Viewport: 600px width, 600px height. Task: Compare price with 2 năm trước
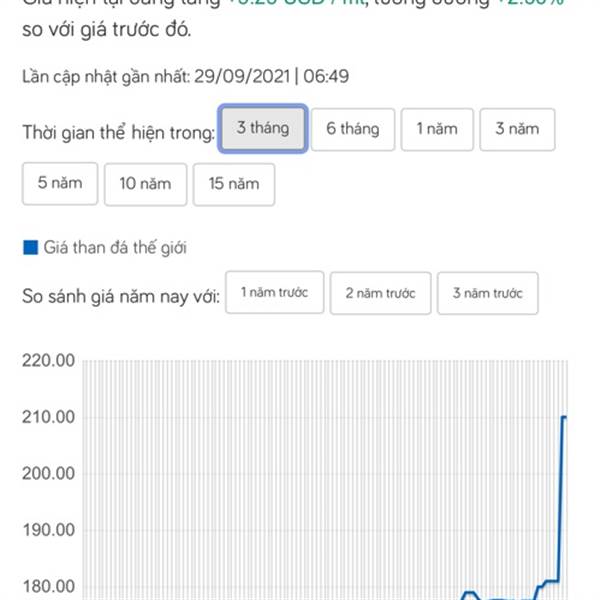(x=380, y=293)
